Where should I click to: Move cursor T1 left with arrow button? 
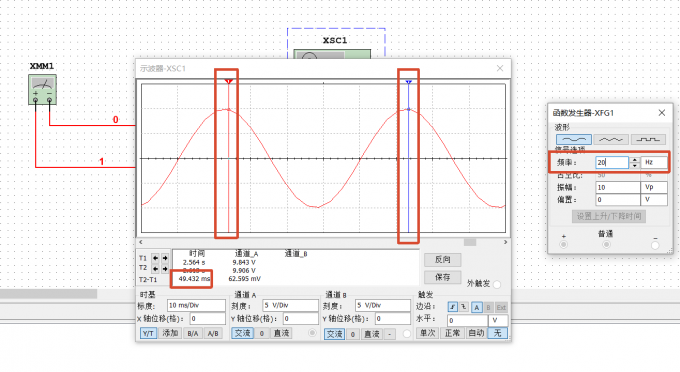coord(155,258)
